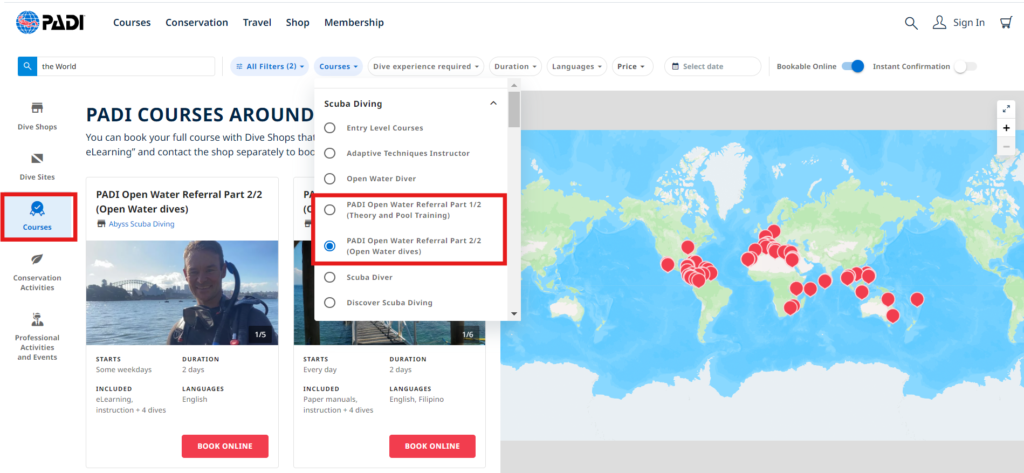Select Open Water Diver radio option
Screen dimensions: 1024x473
tap(329, 178)
